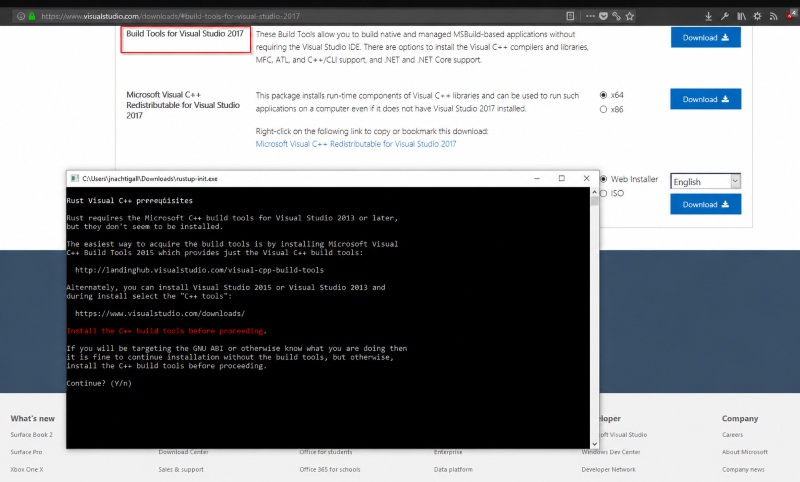Open developer tools wrench icon
The image size is (800, 482).
[724, 16]
